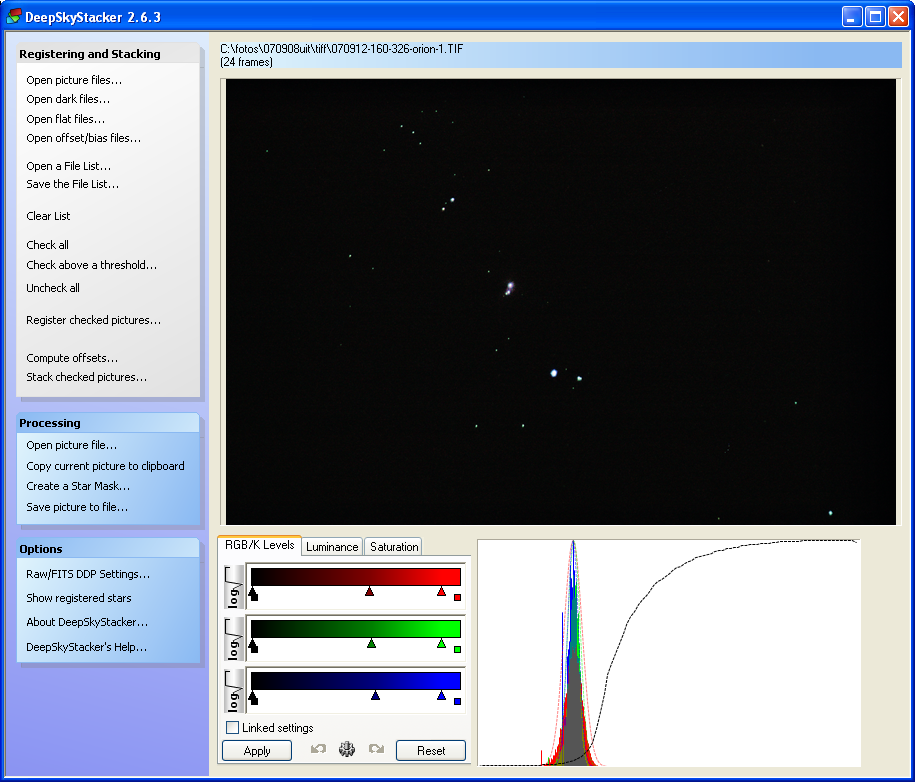
Task: Click the small green square channel indicator
Action: 458,649
